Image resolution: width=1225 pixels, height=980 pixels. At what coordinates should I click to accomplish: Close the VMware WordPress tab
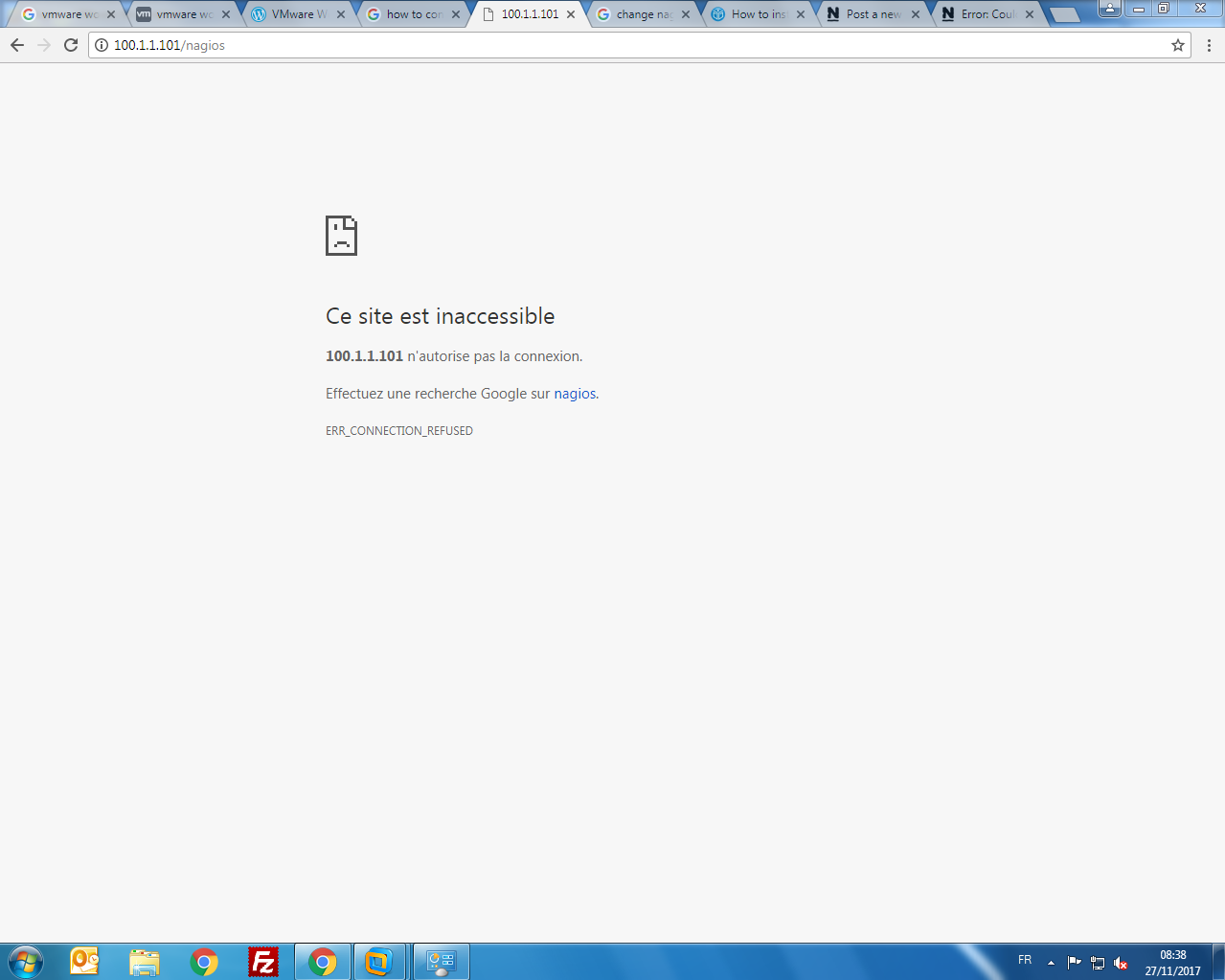pyautogui.click(x=341, y=14)
